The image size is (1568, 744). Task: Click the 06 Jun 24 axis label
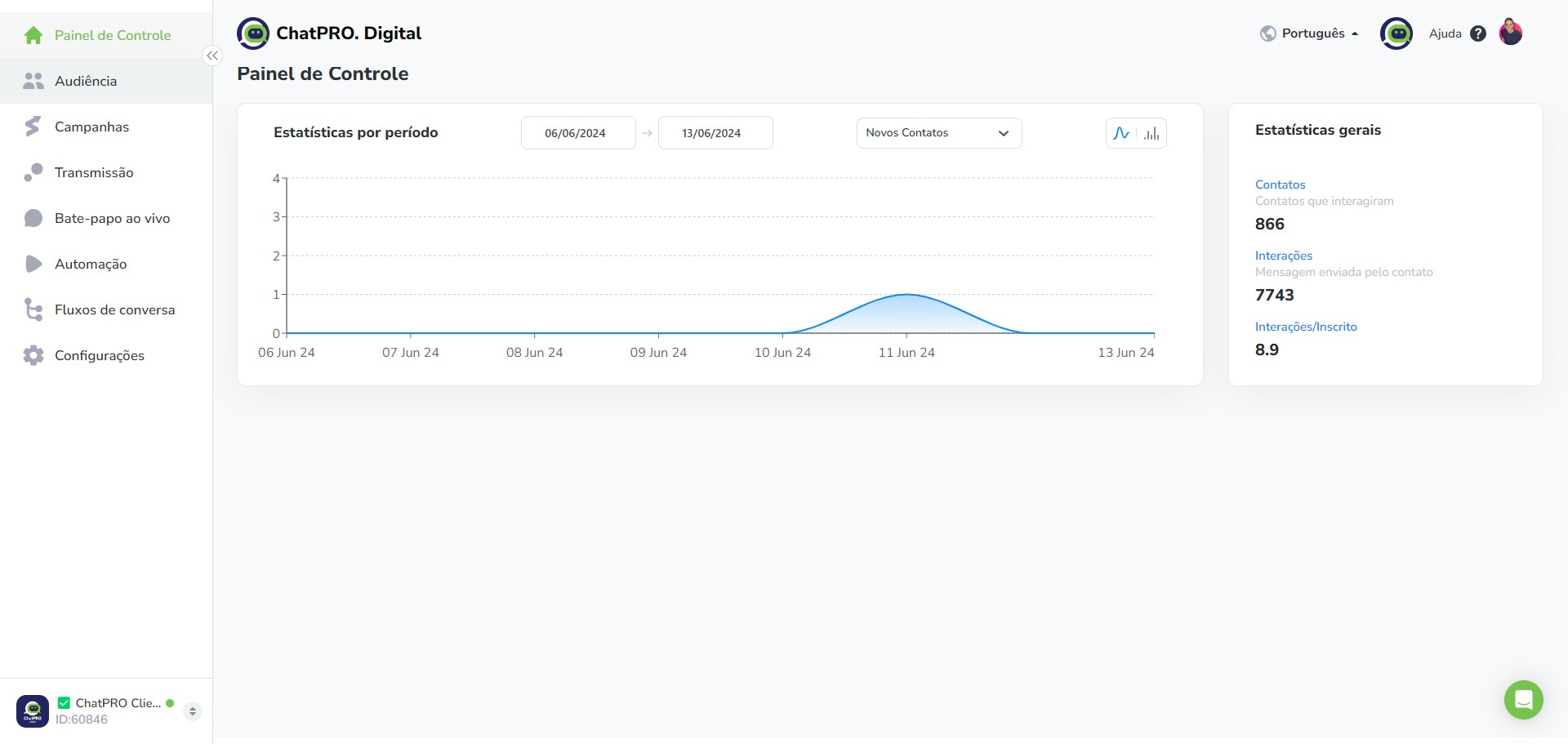click(287, 353)
